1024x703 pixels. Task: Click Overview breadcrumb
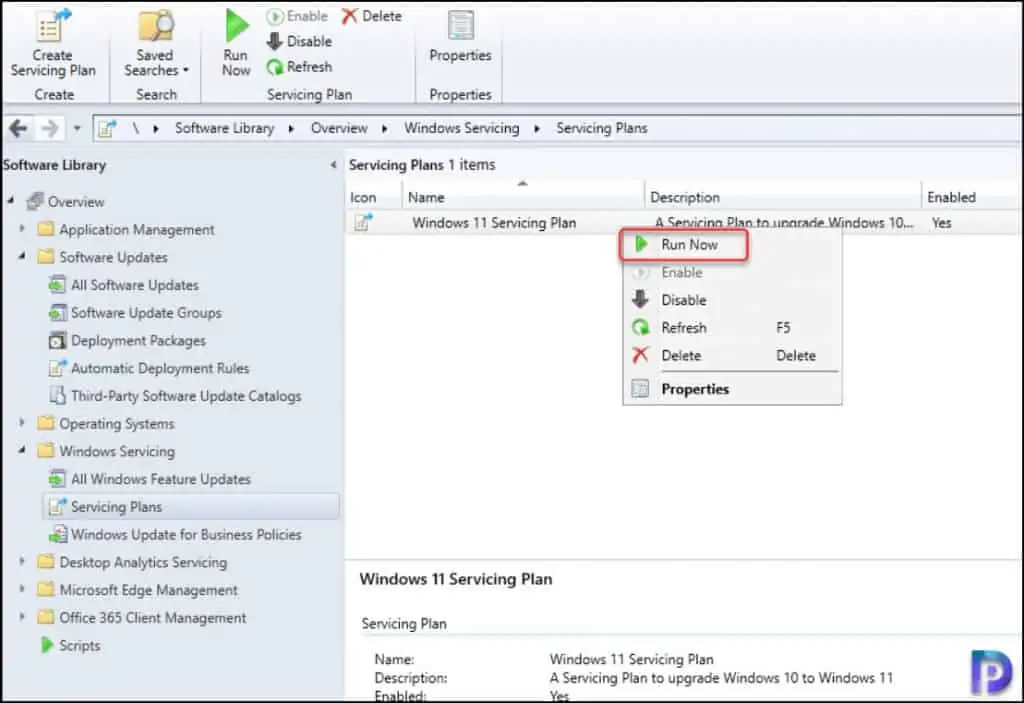339,128
